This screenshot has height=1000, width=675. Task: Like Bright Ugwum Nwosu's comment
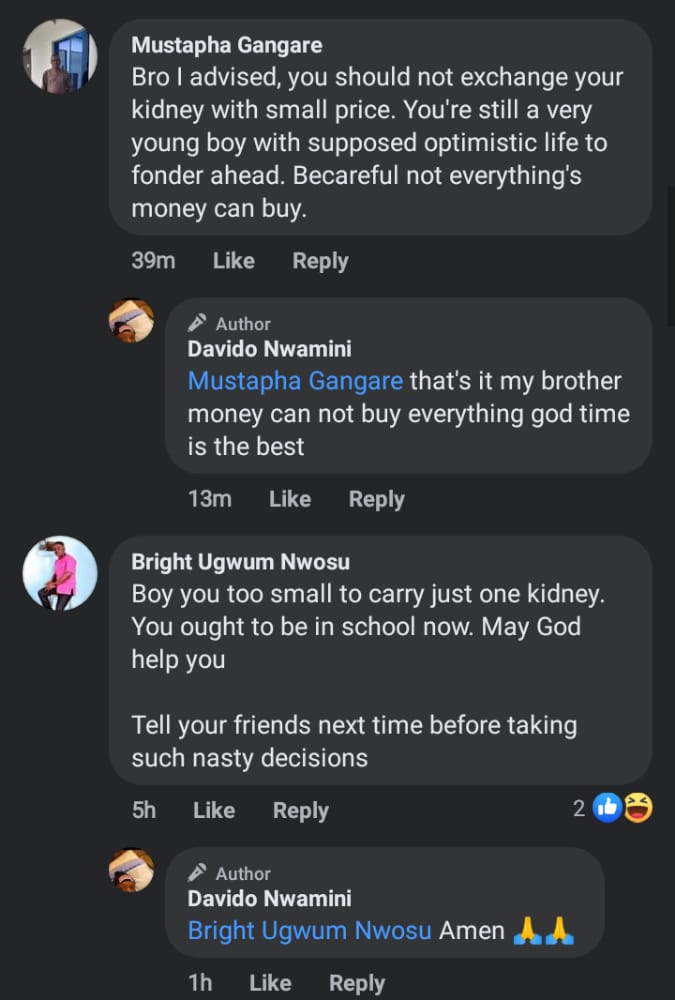(213, 811)
